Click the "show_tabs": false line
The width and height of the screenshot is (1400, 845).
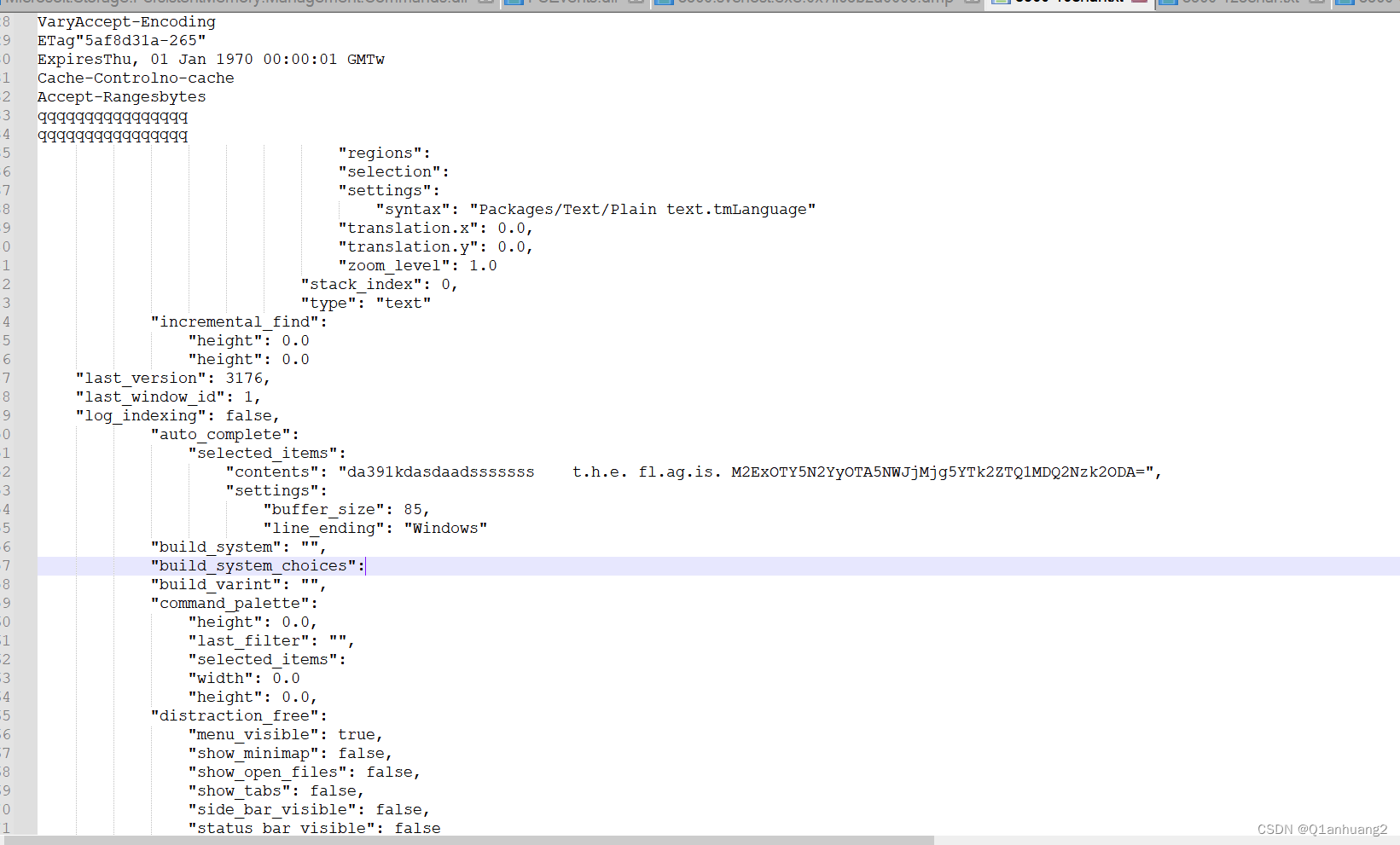click(x=276, y=791)
